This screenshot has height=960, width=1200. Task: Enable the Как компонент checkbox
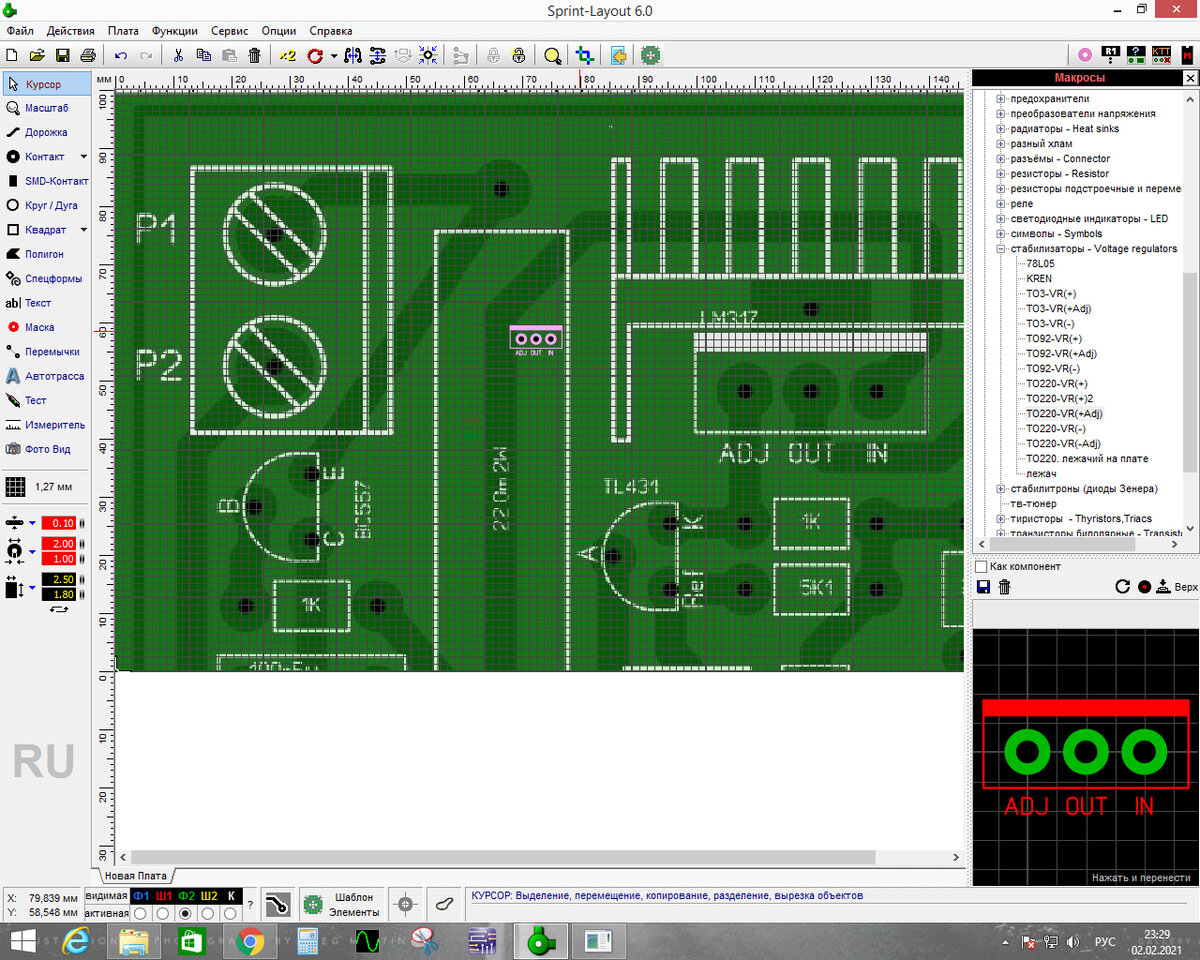[981, 567]
